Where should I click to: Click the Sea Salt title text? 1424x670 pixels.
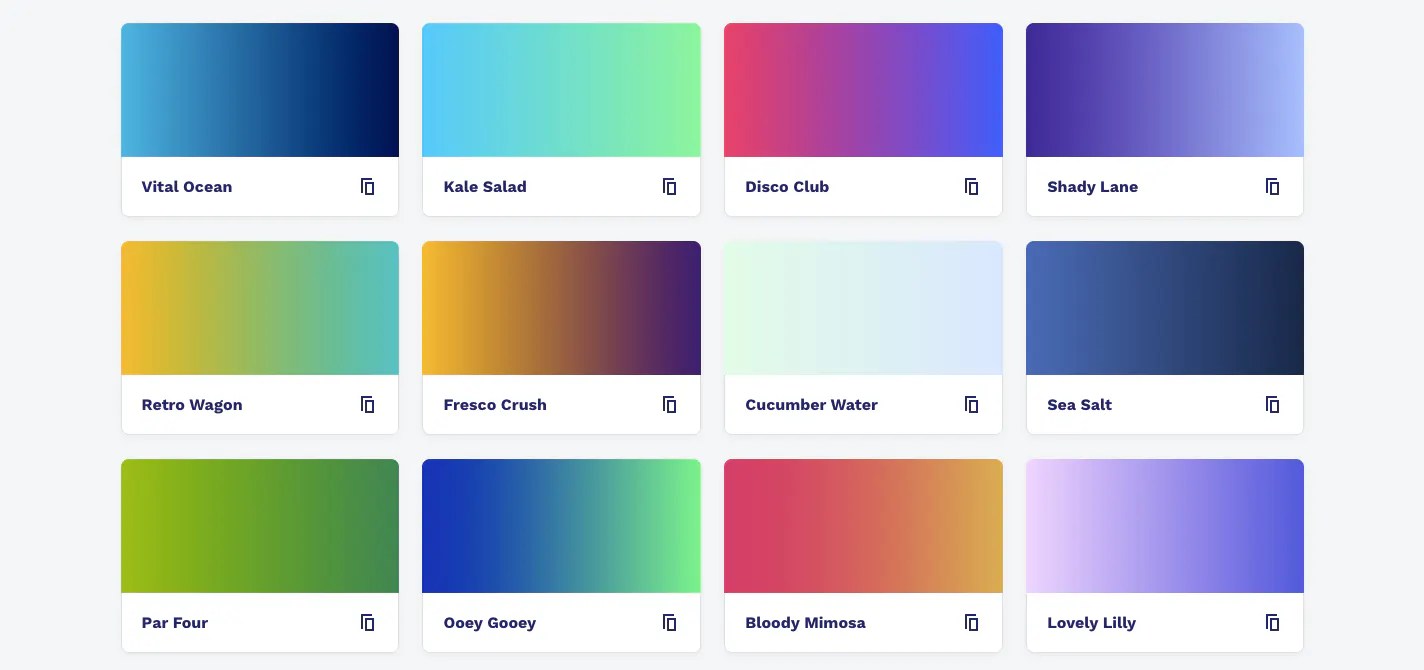(x=1079, y=405)
